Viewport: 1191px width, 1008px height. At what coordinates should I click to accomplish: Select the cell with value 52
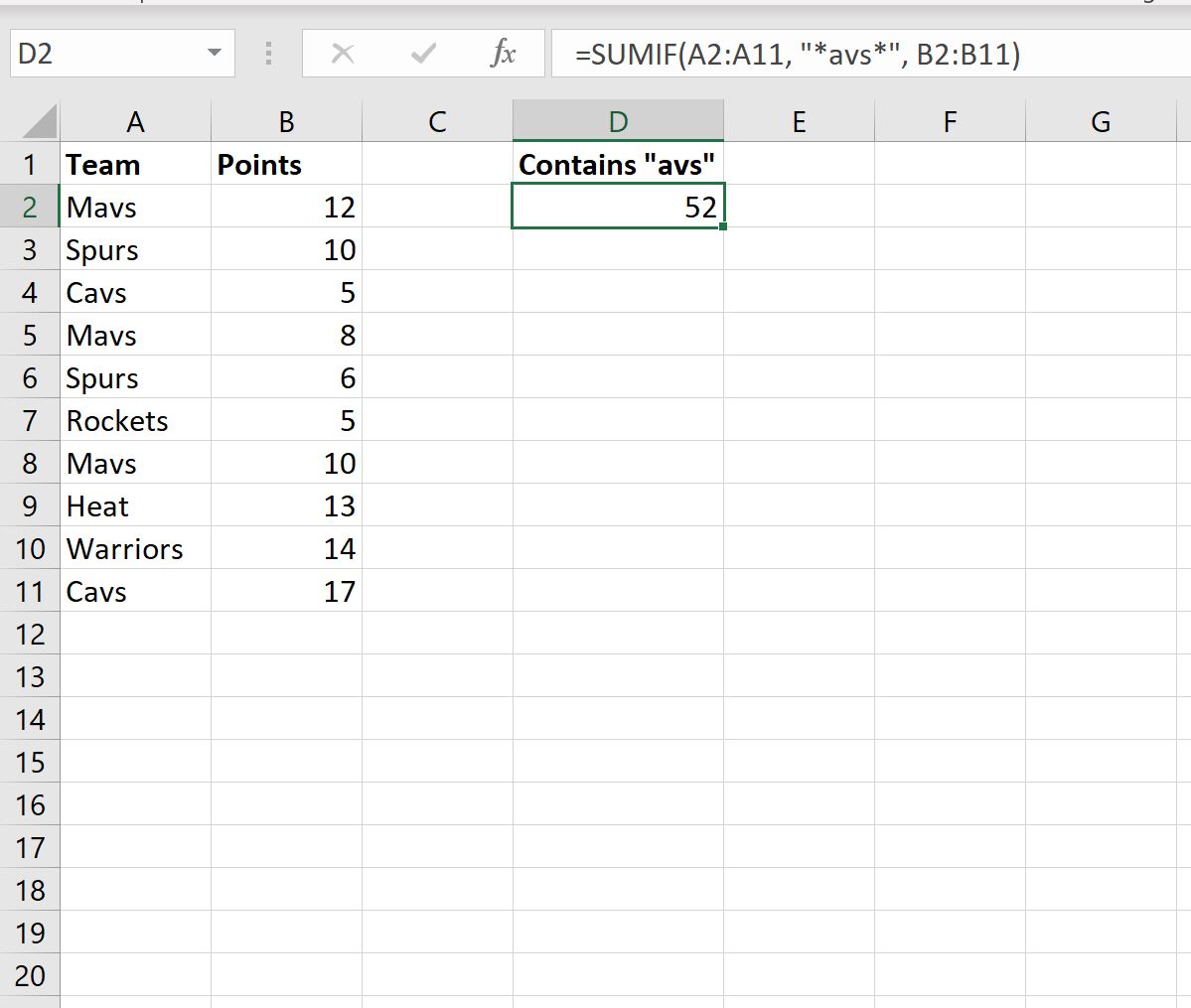tap(618, 207)
